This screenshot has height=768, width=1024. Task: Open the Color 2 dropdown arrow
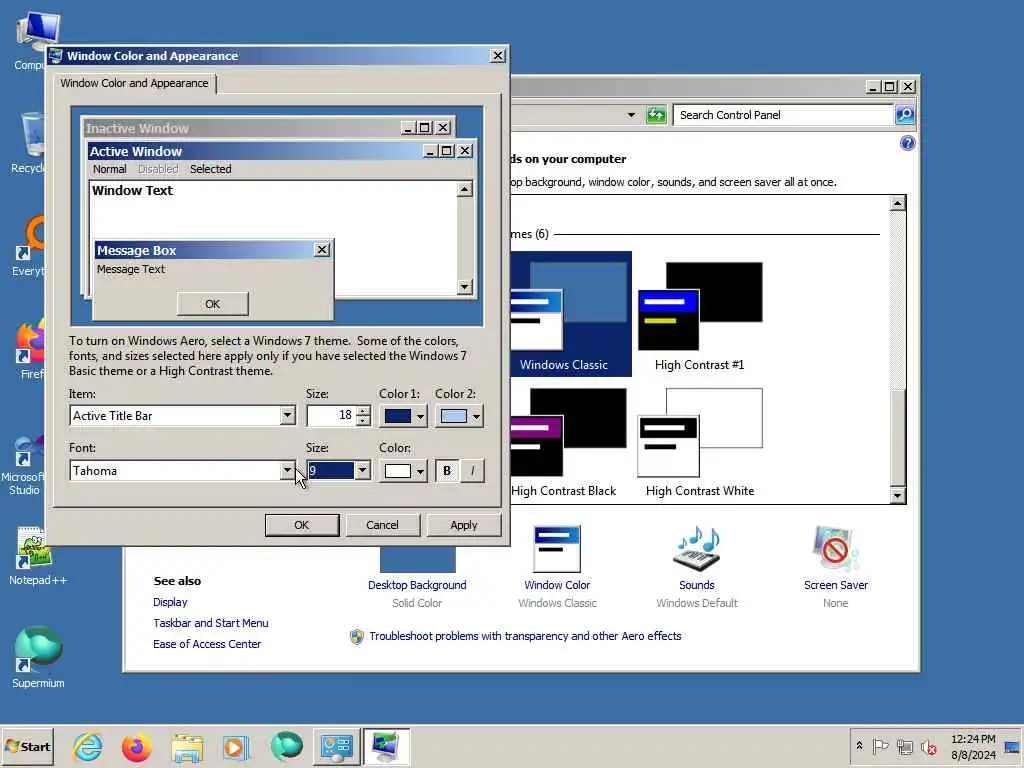tap(476, 416)
